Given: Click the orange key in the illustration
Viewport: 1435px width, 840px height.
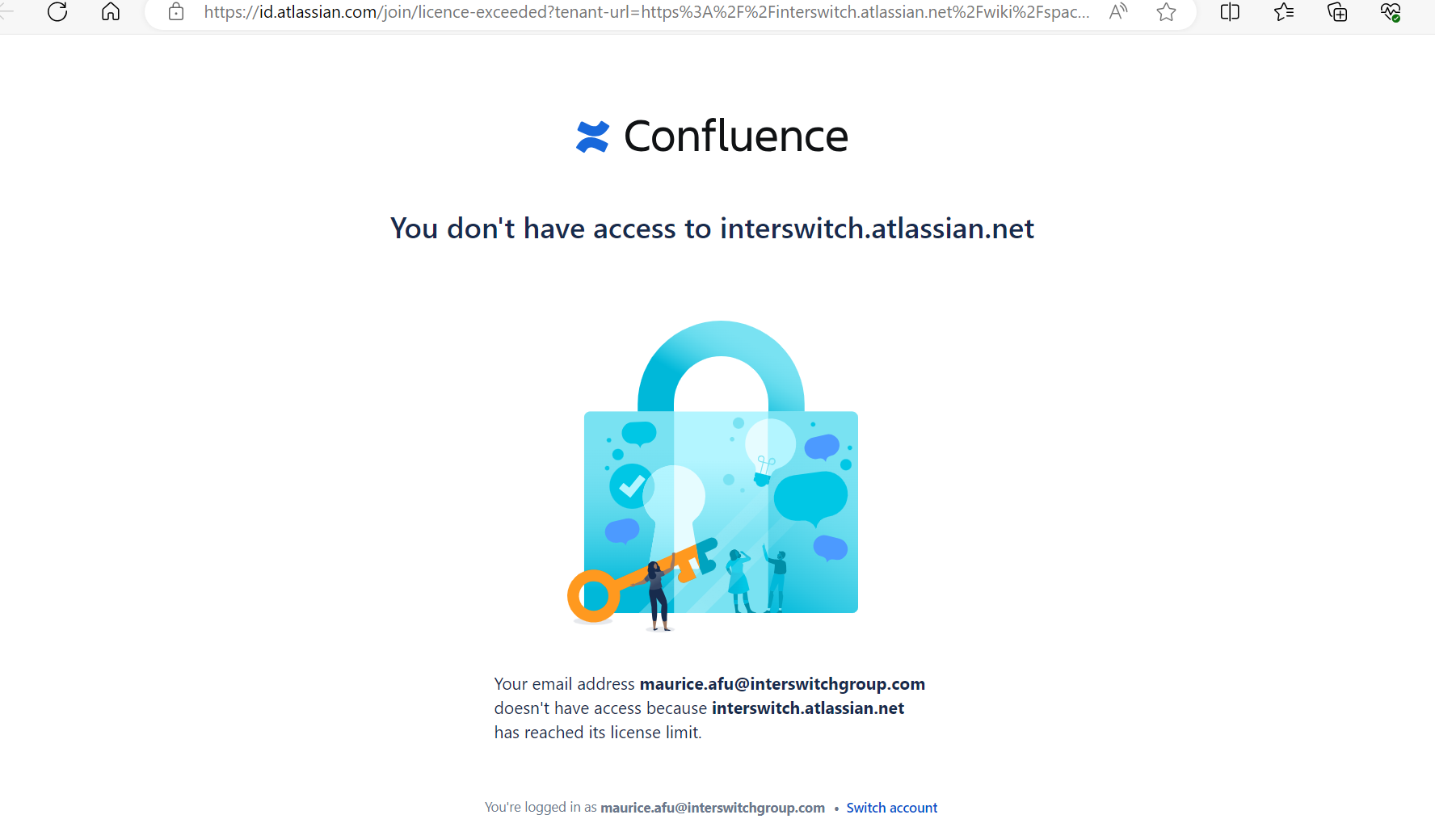Looking at the screenshot, I should click(614, 586).
